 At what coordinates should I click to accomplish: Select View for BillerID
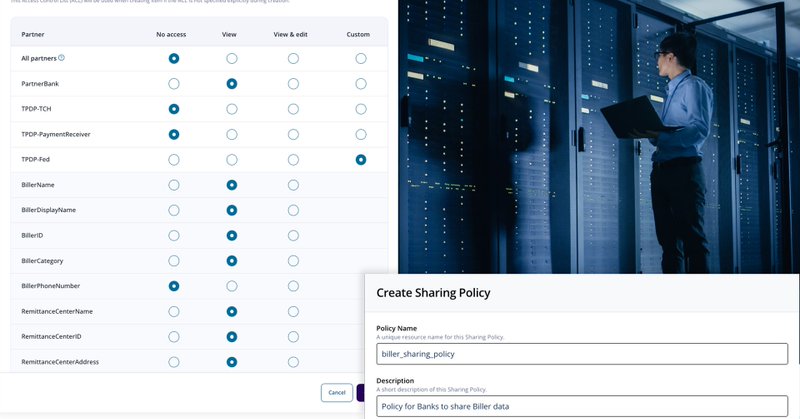(232, 236)
